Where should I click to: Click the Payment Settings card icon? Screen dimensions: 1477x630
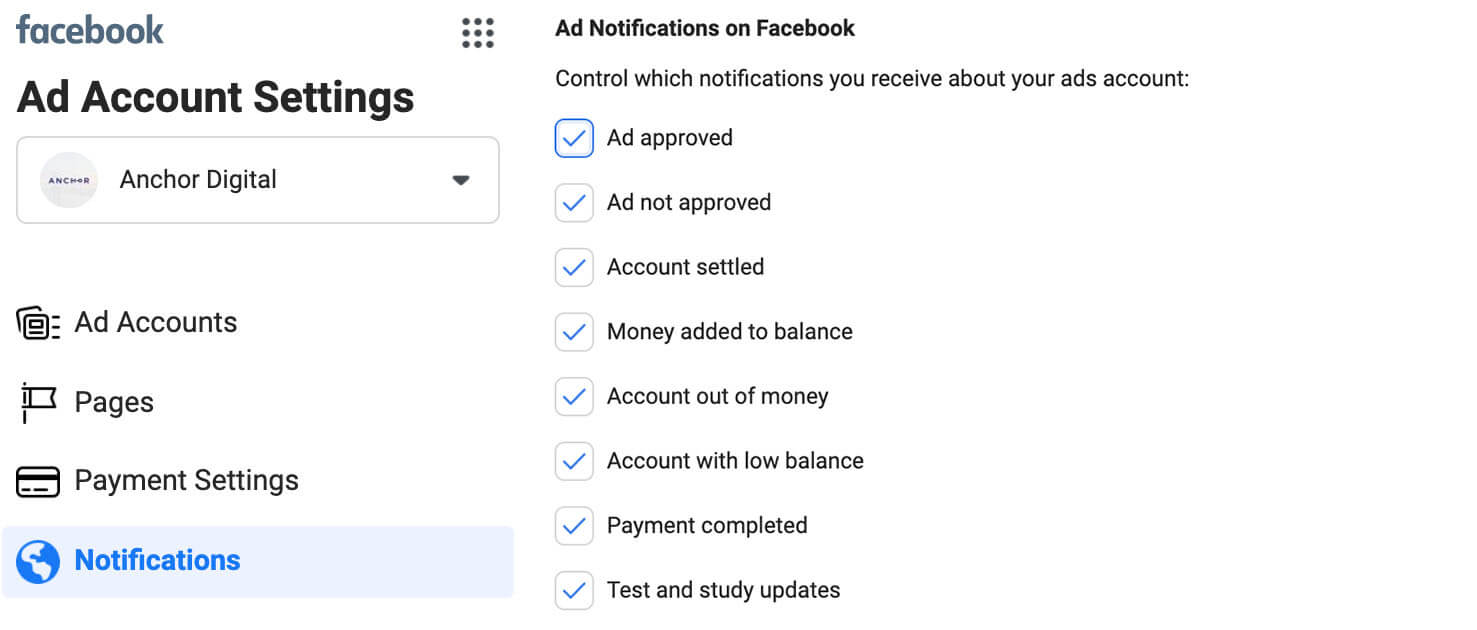pos(39,481)
